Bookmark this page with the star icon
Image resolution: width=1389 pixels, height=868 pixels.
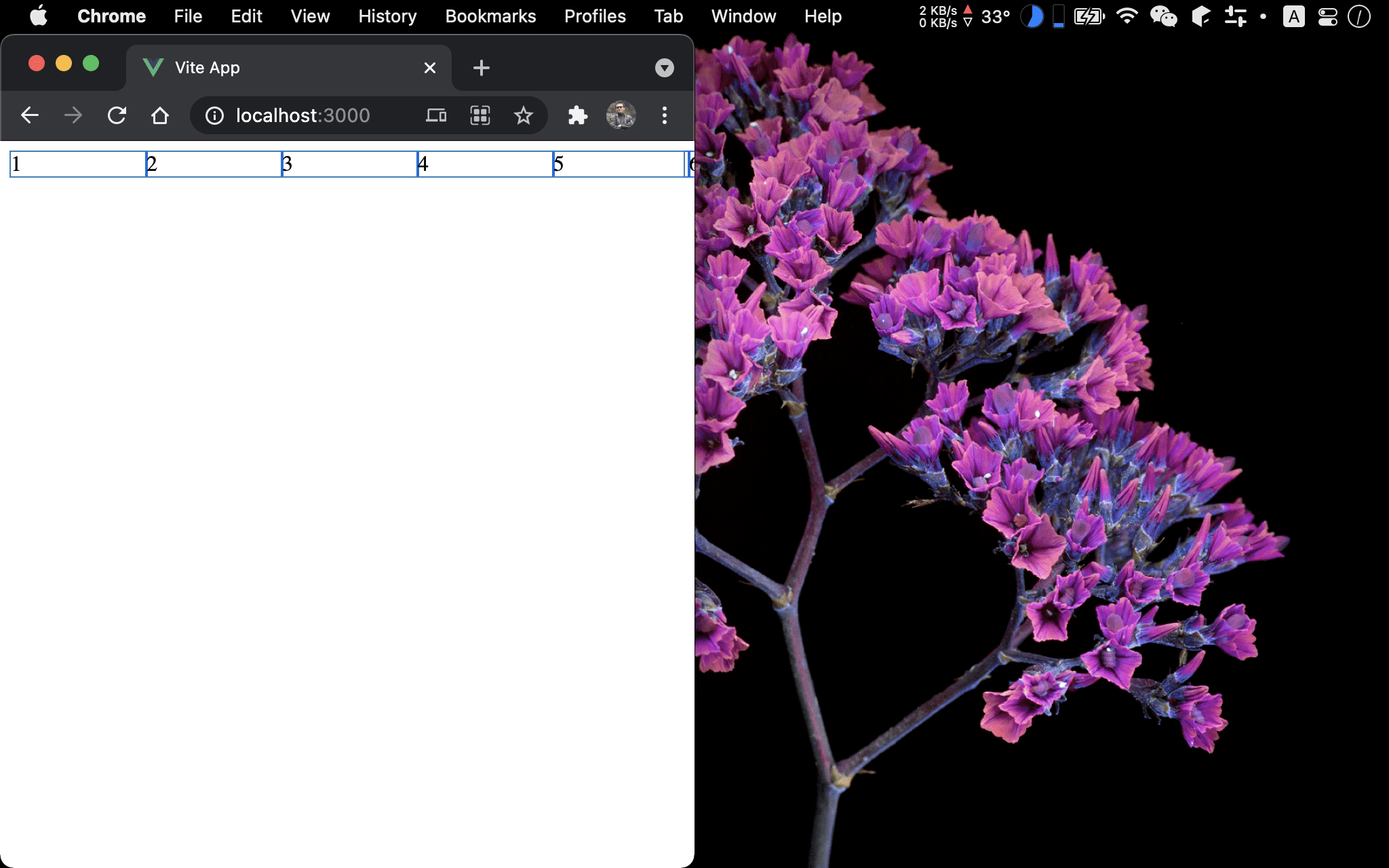tap(523, 115)
